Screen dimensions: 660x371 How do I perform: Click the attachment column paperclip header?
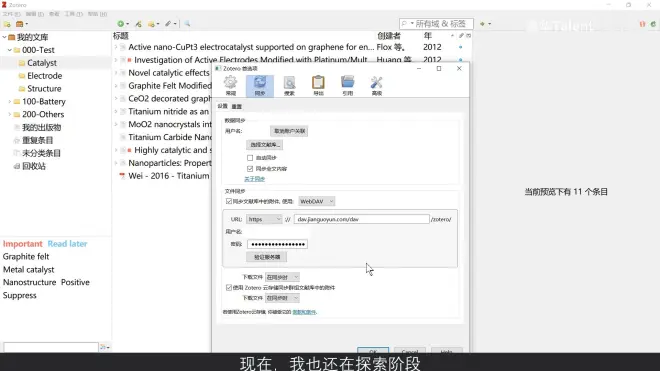pos(461,36)
